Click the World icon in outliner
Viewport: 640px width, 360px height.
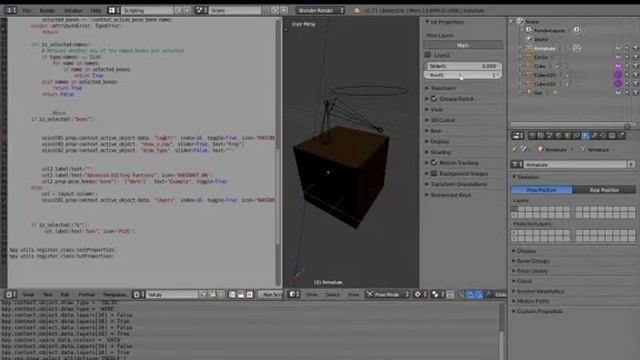point(529,39)
